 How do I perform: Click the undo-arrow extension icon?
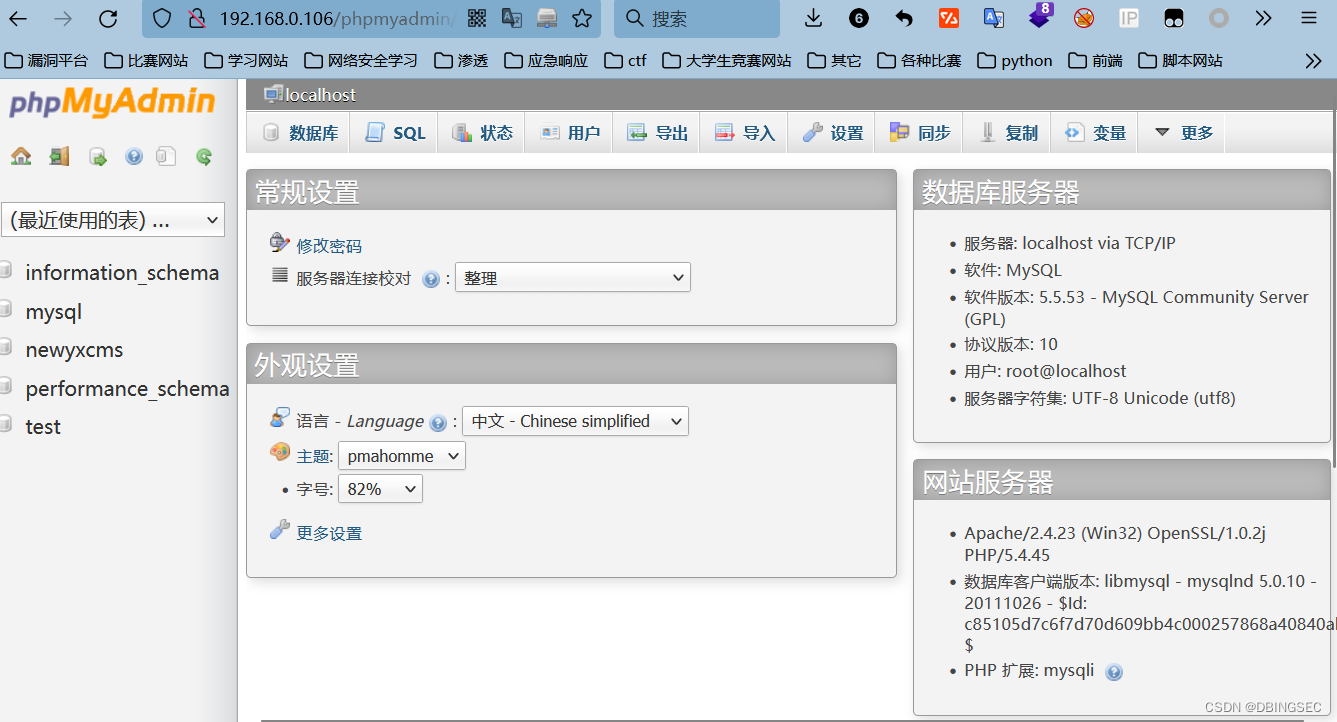(x=904, y=18)
